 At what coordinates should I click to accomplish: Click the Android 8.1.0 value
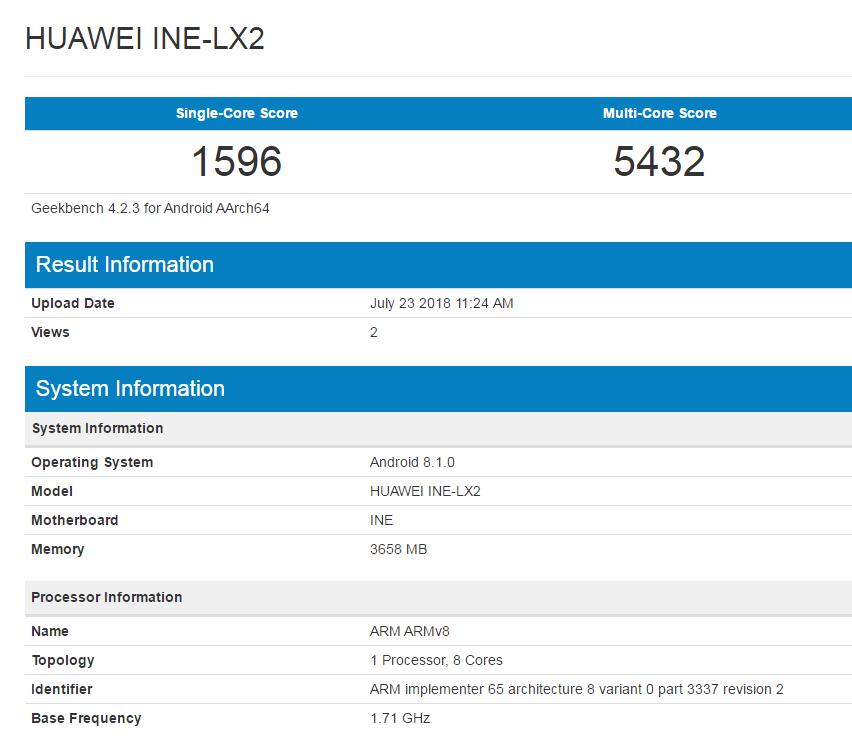pos(412,462)
